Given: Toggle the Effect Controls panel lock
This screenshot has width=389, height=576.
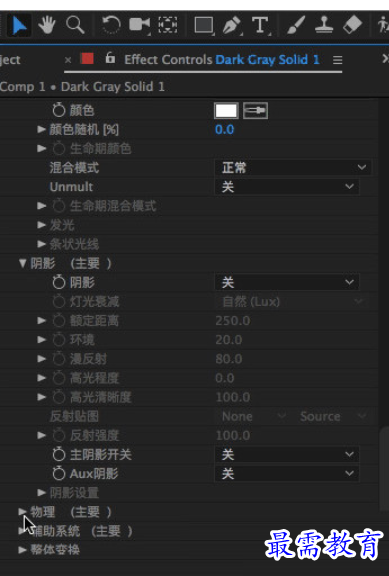Looking at the screenshot, I should (110, 58).
